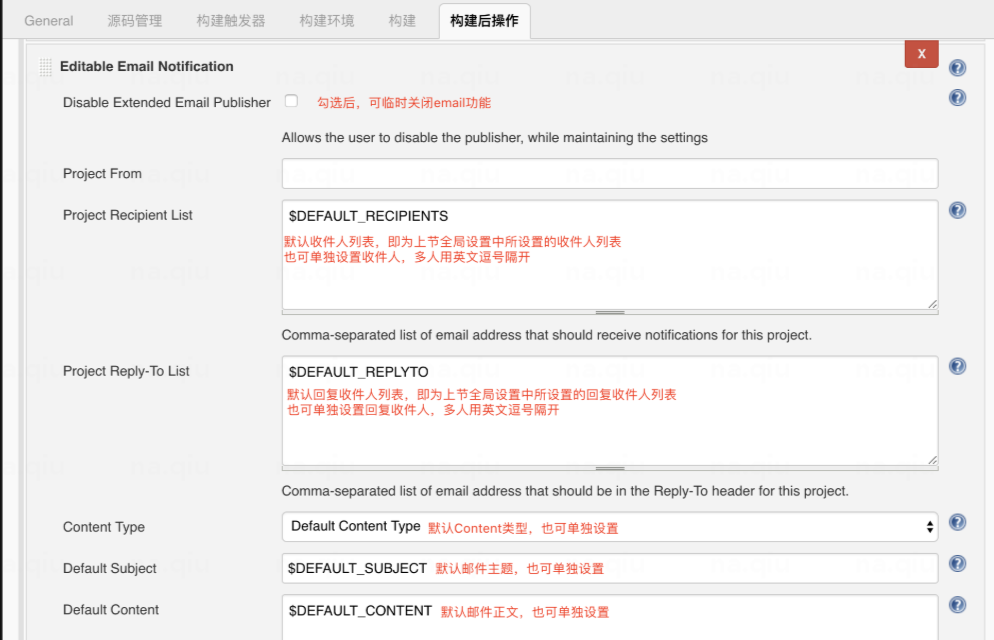Click the corner resize grip of Reply-To List textarea
Viewport: 994px width, 640px height.
(933, 460)
